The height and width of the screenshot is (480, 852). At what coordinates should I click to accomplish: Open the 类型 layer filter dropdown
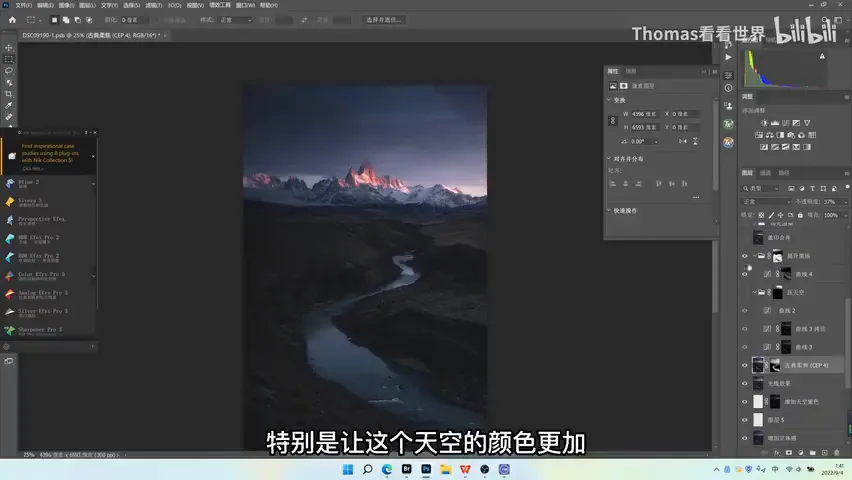coord(761,189)
